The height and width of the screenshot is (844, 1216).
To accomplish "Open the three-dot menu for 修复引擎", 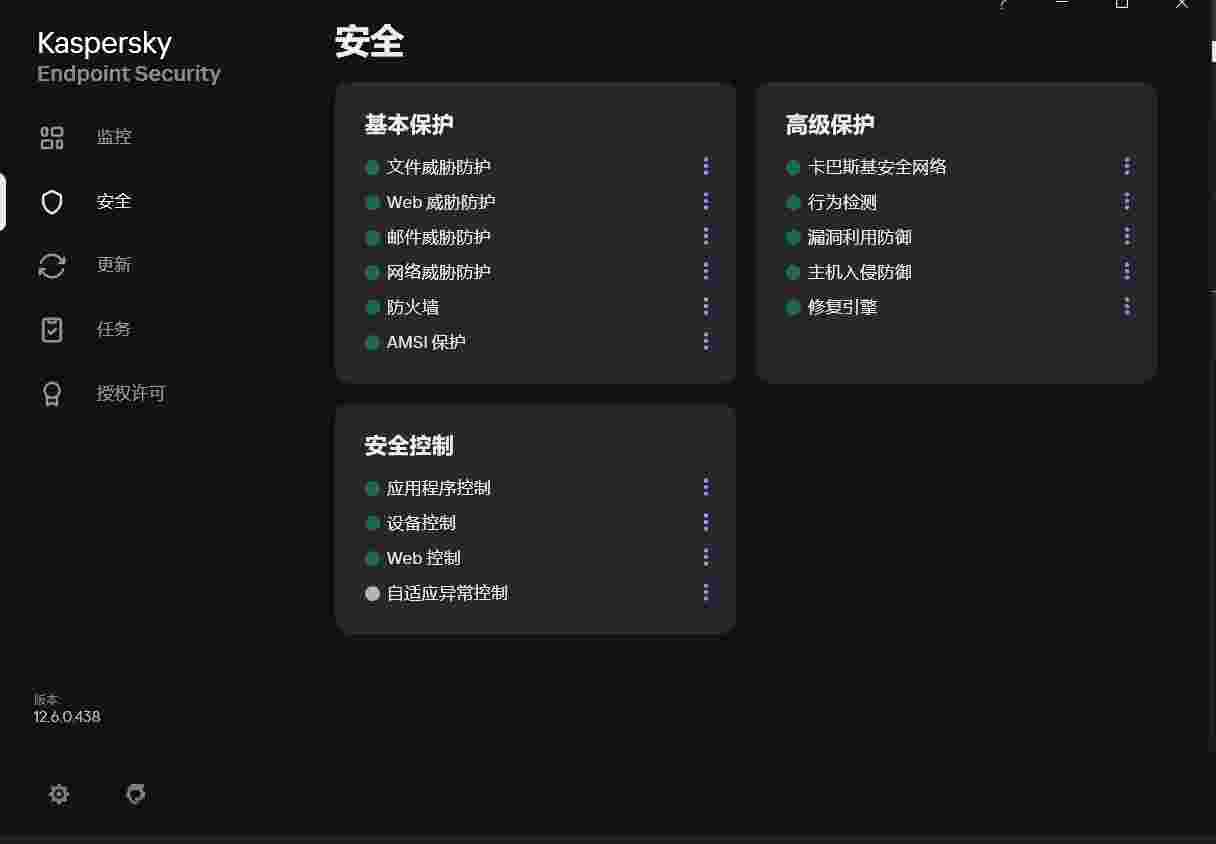I will [x=1127, y=306].
